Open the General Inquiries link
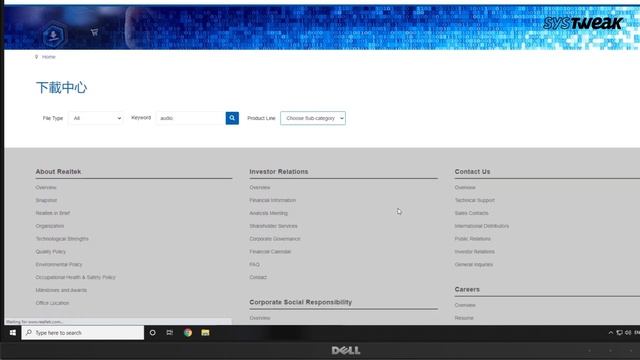The image size is (640, 360). click(x=474, y=264)
